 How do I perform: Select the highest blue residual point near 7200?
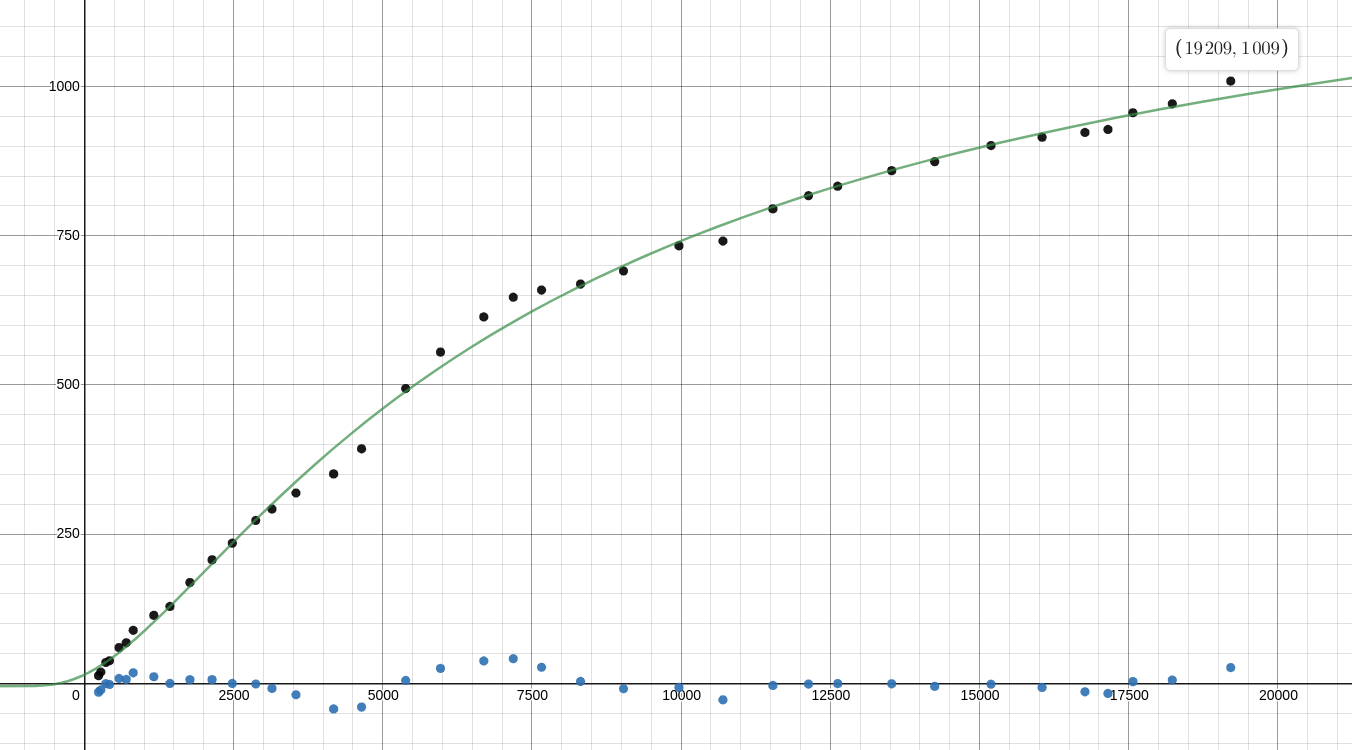tap(513, 658)
